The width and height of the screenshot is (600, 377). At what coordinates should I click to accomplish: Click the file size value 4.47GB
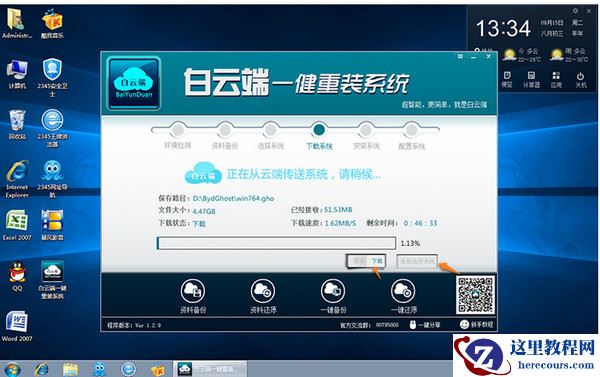(204, 211)
